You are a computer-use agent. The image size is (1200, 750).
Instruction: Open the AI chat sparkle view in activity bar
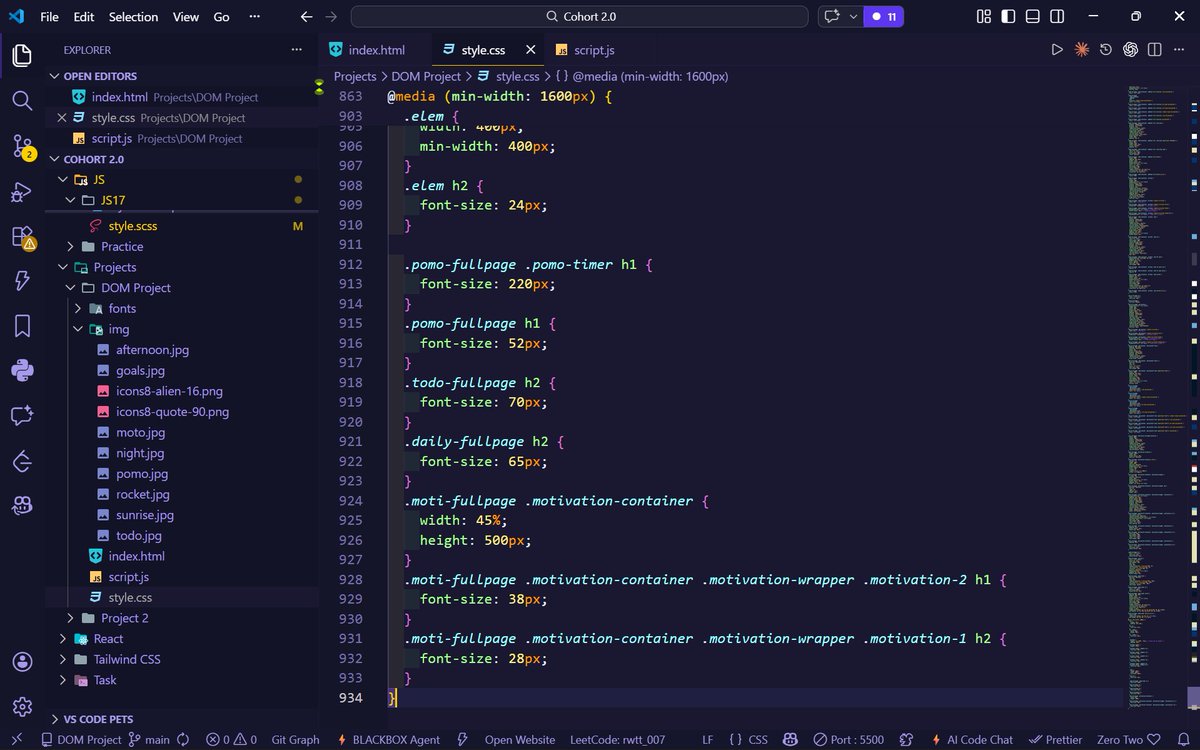tap(22, 416)
